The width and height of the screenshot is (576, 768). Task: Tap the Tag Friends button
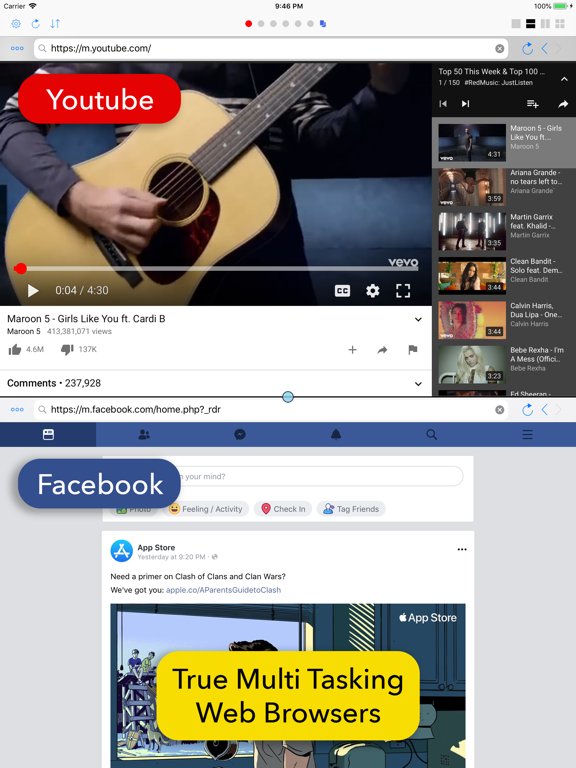pos(351,509)
